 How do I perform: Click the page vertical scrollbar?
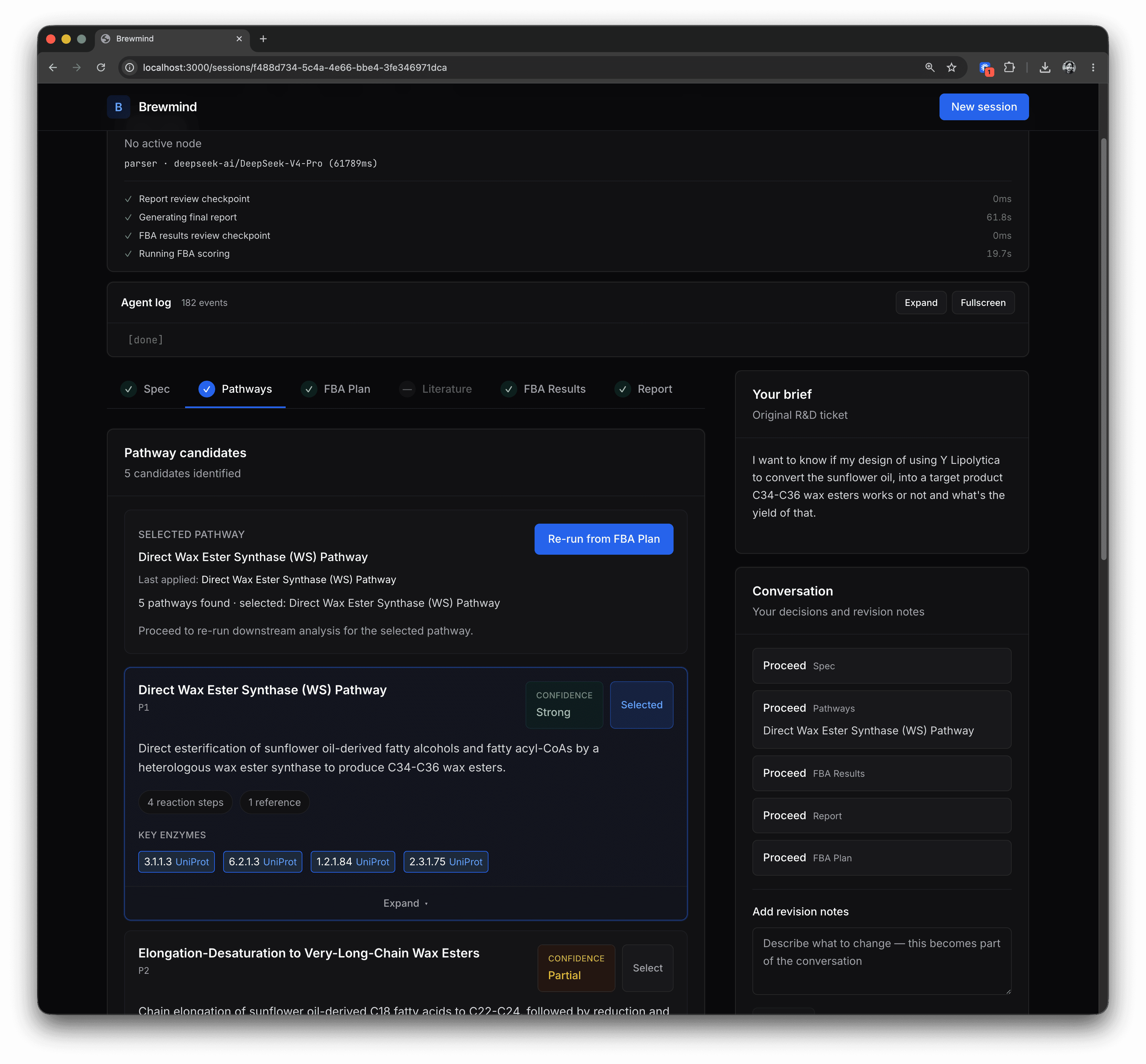point(1103,348)
